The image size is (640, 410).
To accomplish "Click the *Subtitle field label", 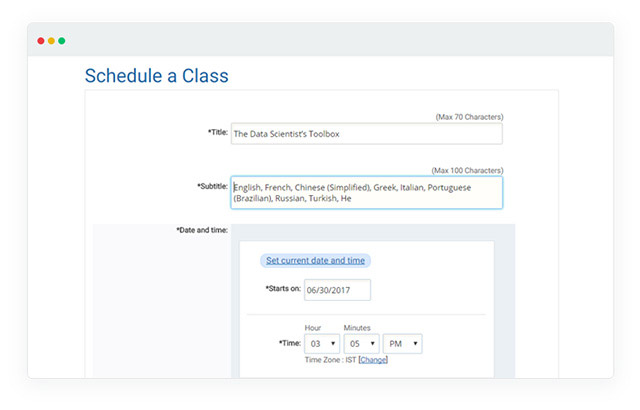I will 212,186.
